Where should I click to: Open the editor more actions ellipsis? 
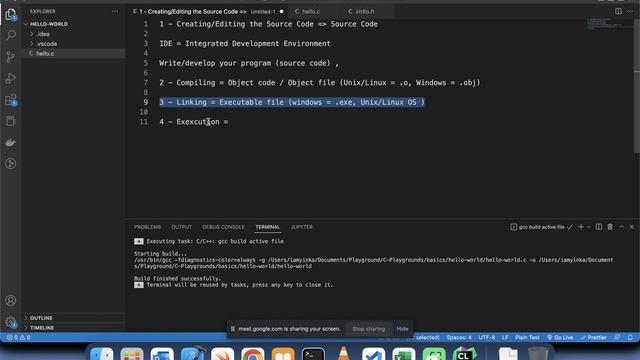(x=630, y=11)
